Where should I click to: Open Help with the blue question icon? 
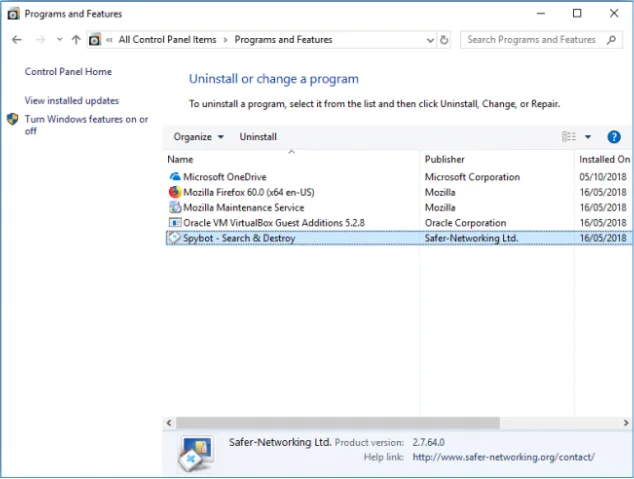tap(614, 137)
